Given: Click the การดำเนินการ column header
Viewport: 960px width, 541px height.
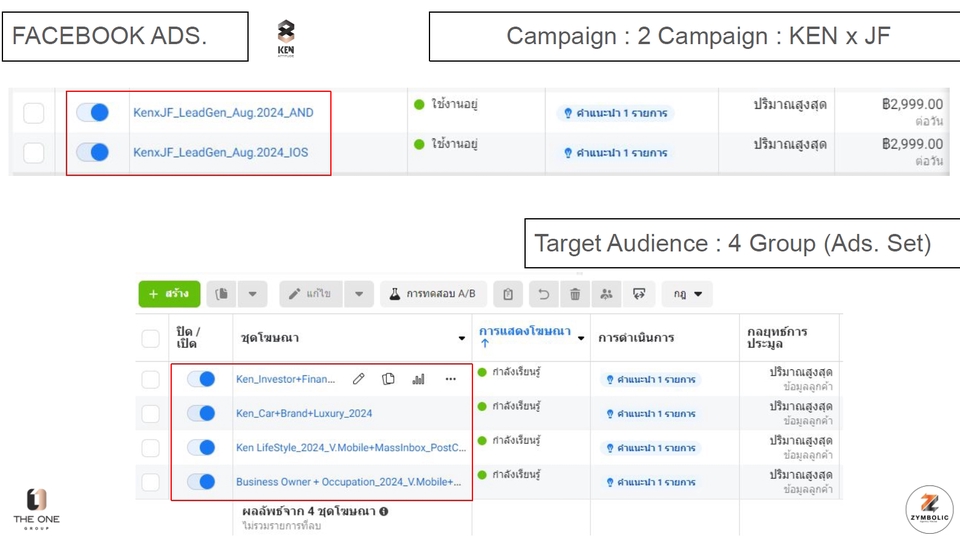Looking at the screenshot, I should point(636,338).
